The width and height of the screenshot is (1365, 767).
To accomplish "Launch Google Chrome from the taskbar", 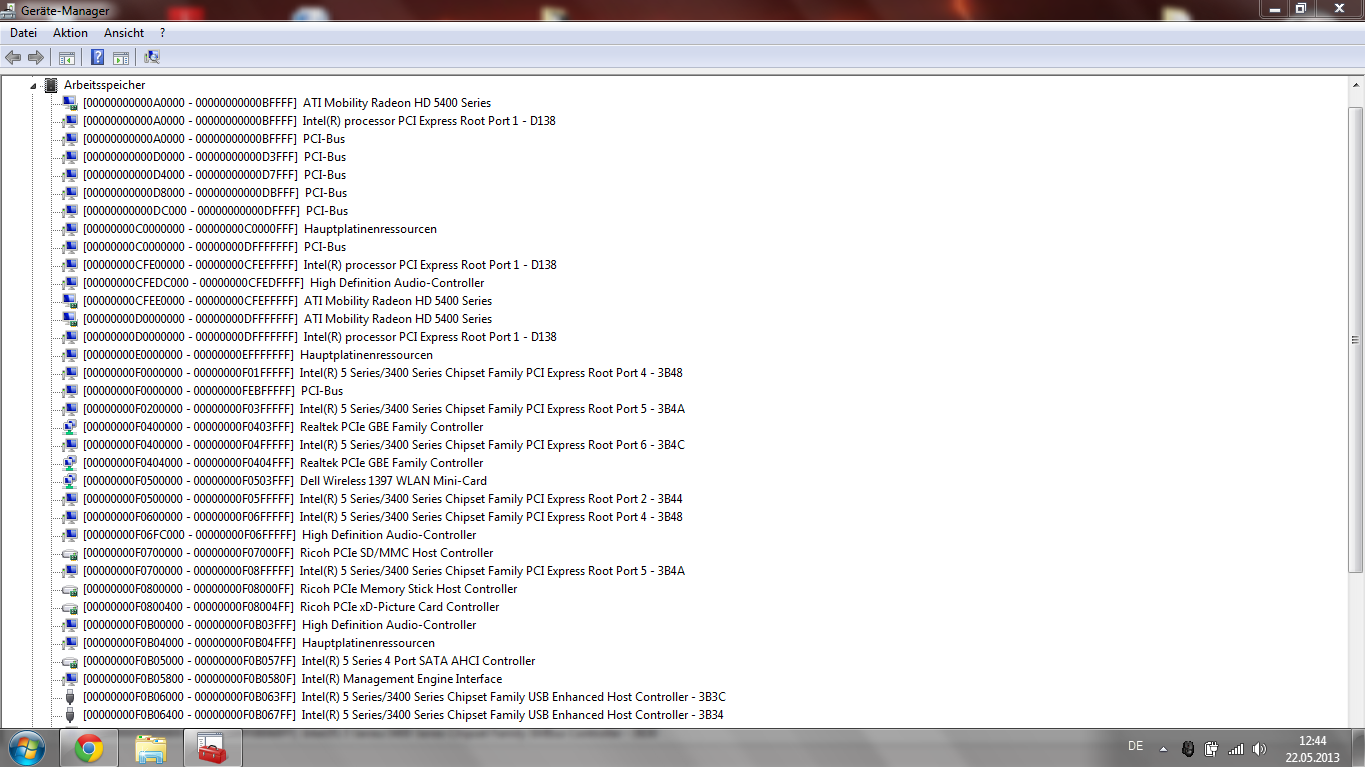I will [x=88, y=748].
